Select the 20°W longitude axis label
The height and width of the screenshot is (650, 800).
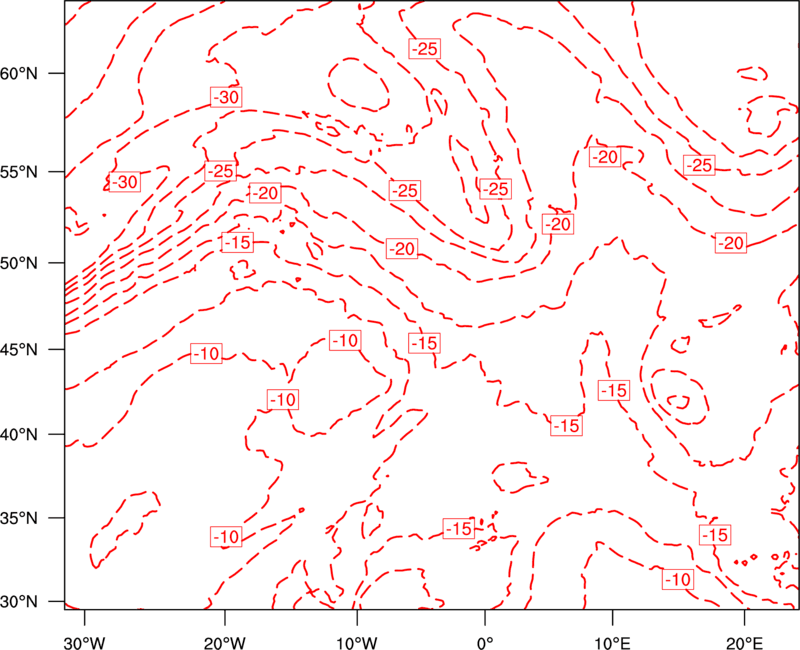(x=225, y=642)
